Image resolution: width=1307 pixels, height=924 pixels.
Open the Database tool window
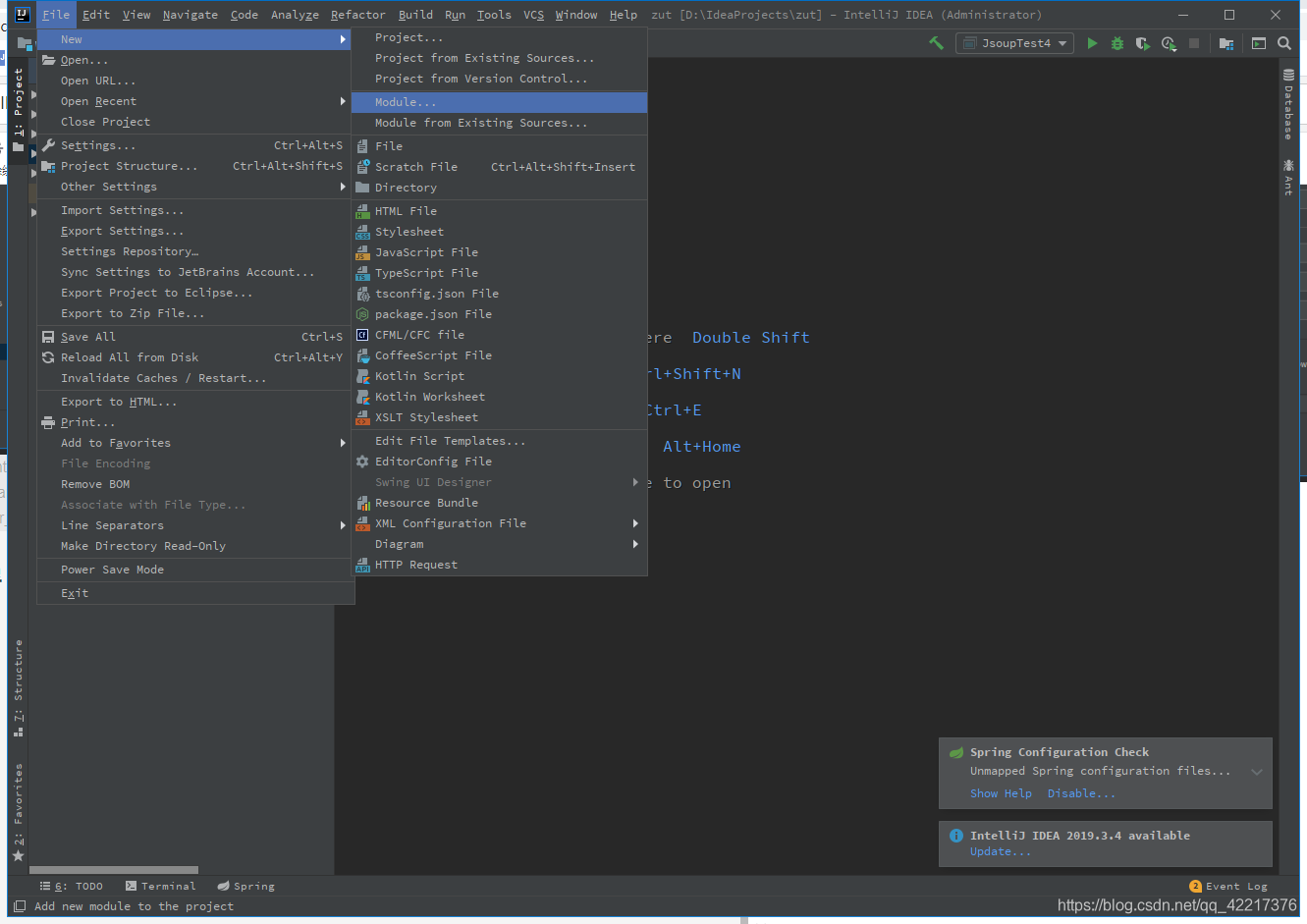tap(1288, 104)
